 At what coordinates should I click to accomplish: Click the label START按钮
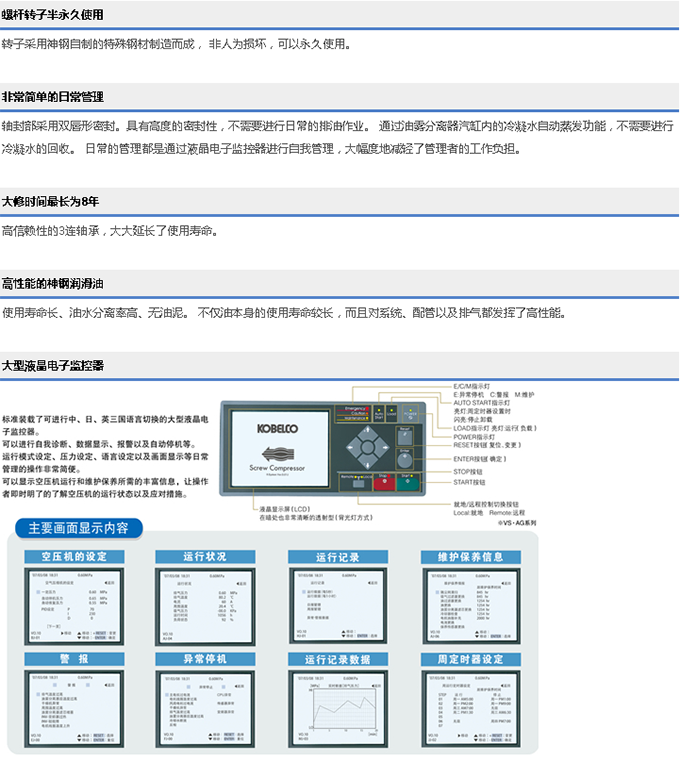point(469,482)
